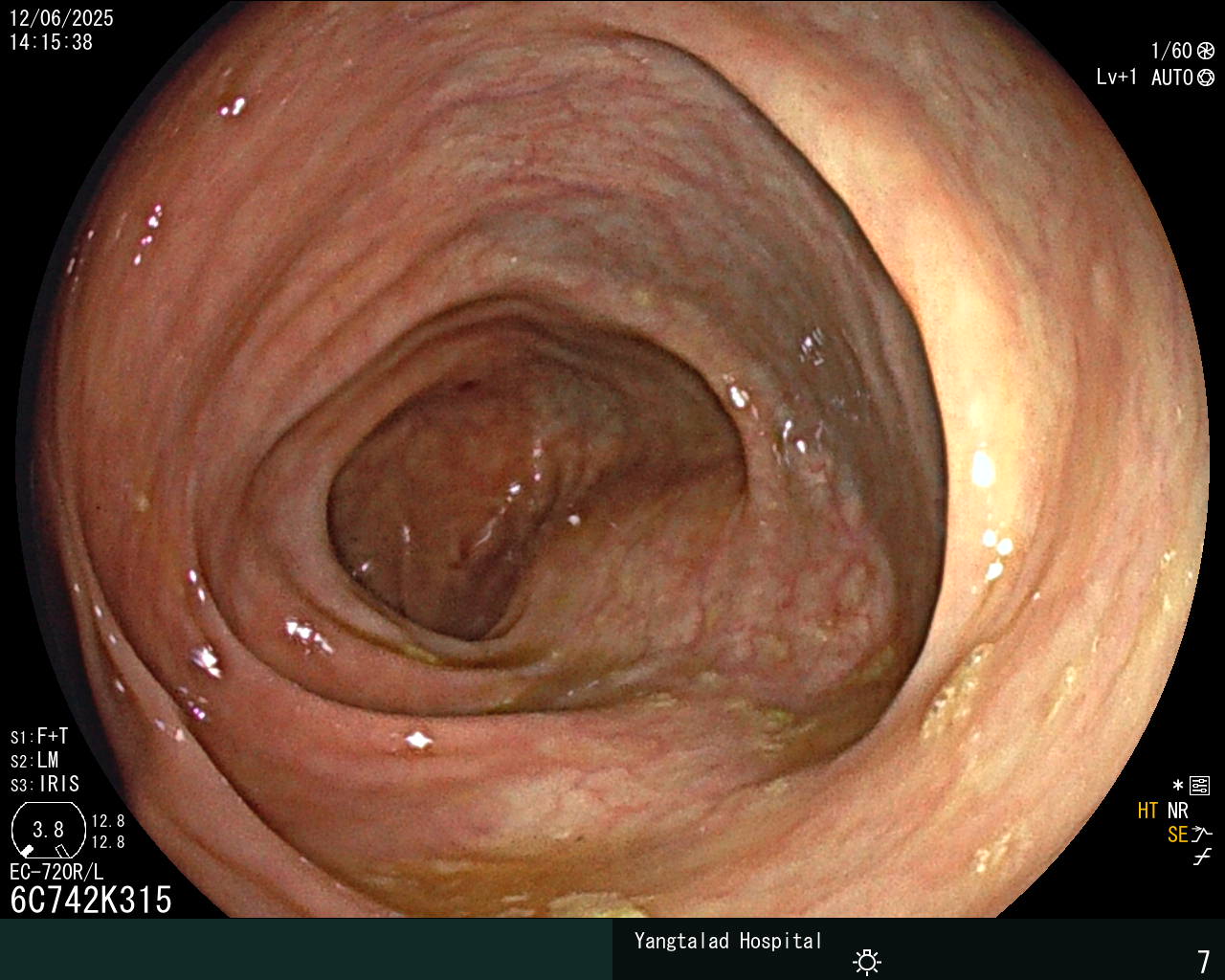Select the 1/60 shutter speed value
The image size is (1225, 980).
point(1171,51)
